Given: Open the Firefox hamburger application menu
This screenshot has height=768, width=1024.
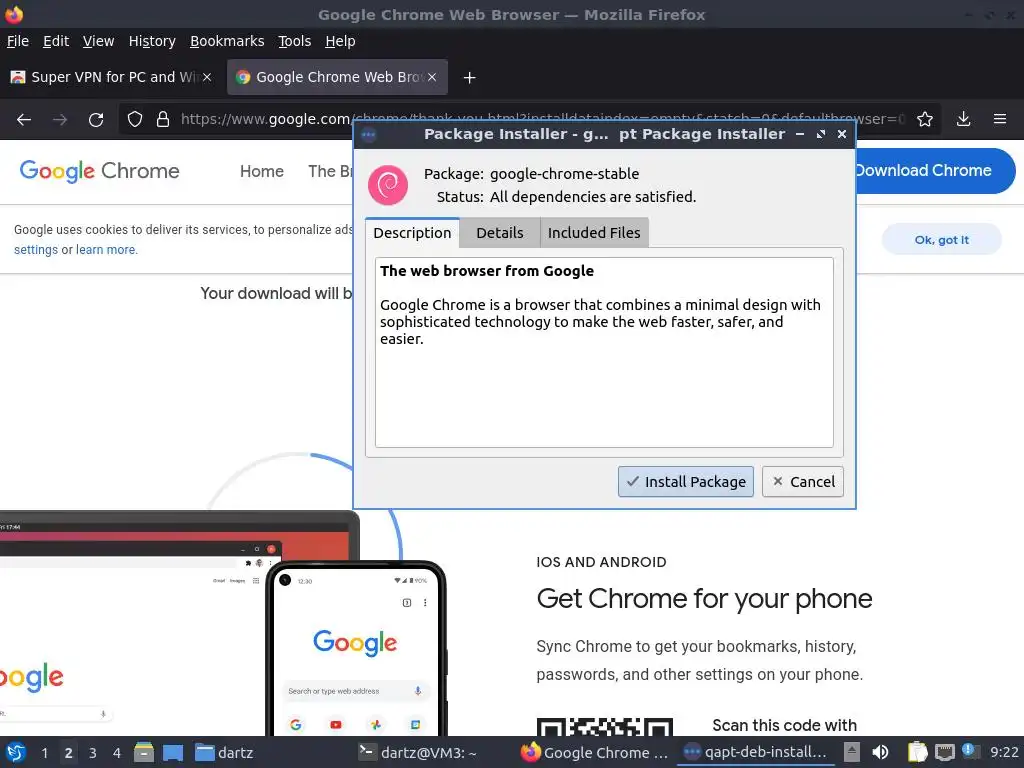Looking at the screenshot, I should 1000,120.
